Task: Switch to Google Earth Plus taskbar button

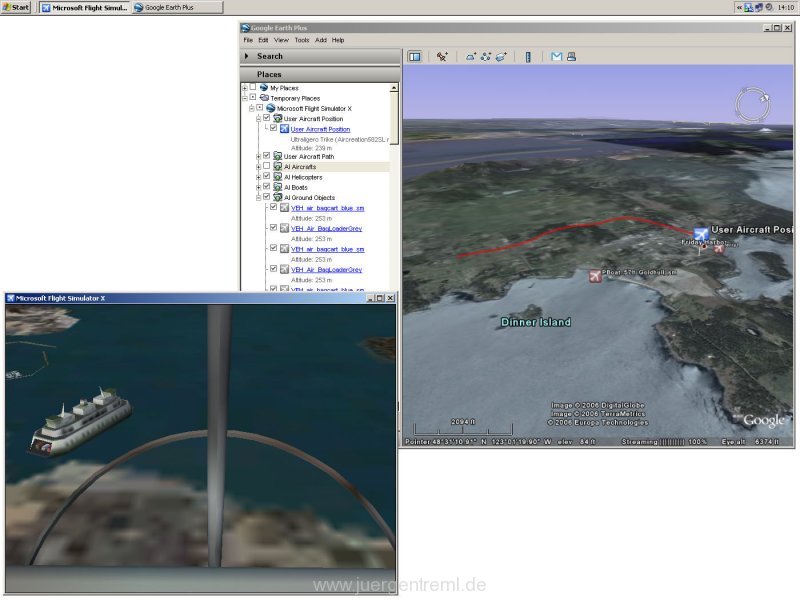Action: point(178,8)
